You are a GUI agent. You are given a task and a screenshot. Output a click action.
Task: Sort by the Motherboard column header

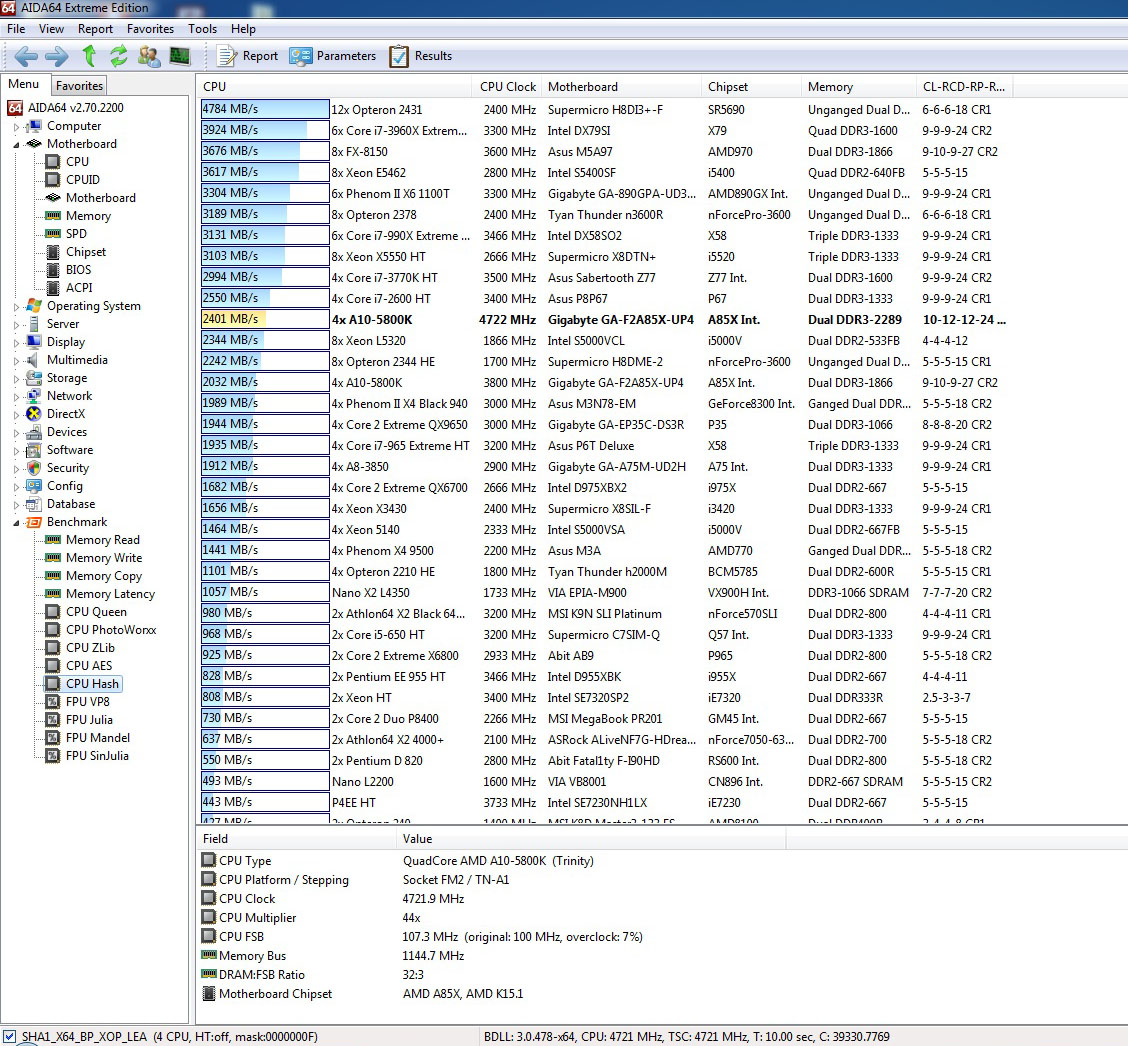[x=622, y=86]
